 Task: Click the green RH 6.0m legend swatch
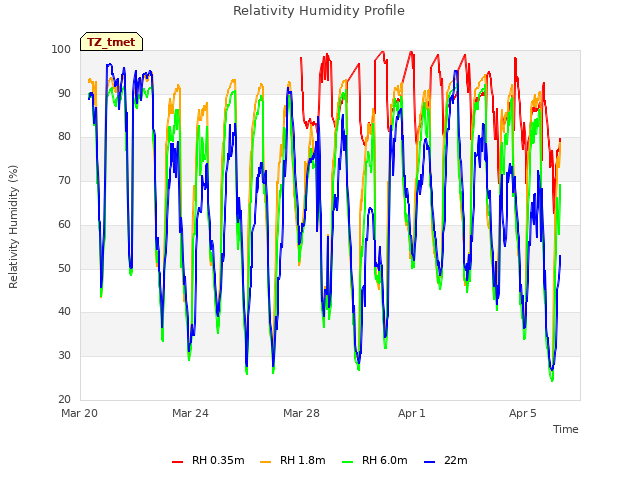(x=347, y=462)
